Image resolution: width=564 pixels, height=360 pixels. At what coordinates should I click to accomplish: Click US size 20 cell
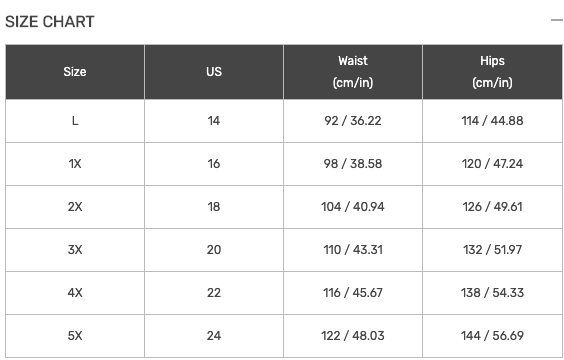(214, 250)
